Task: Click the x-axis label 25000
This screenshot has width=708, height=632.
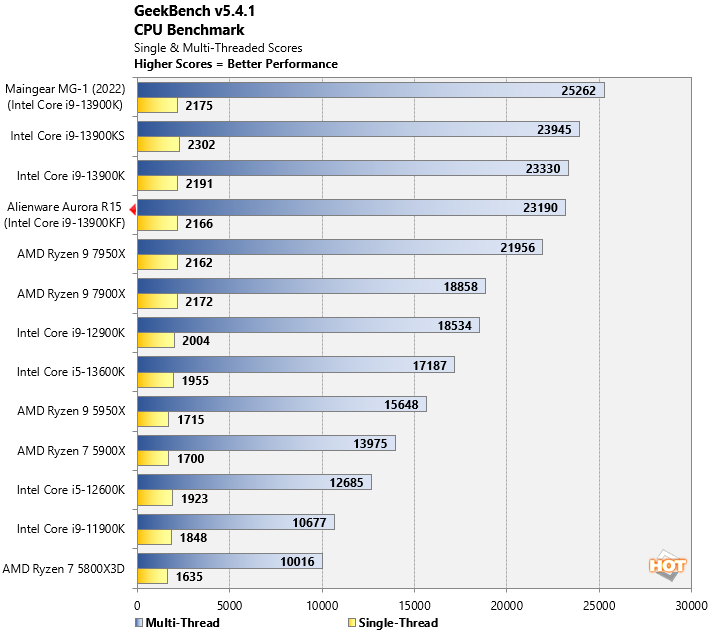Action: 599,605
